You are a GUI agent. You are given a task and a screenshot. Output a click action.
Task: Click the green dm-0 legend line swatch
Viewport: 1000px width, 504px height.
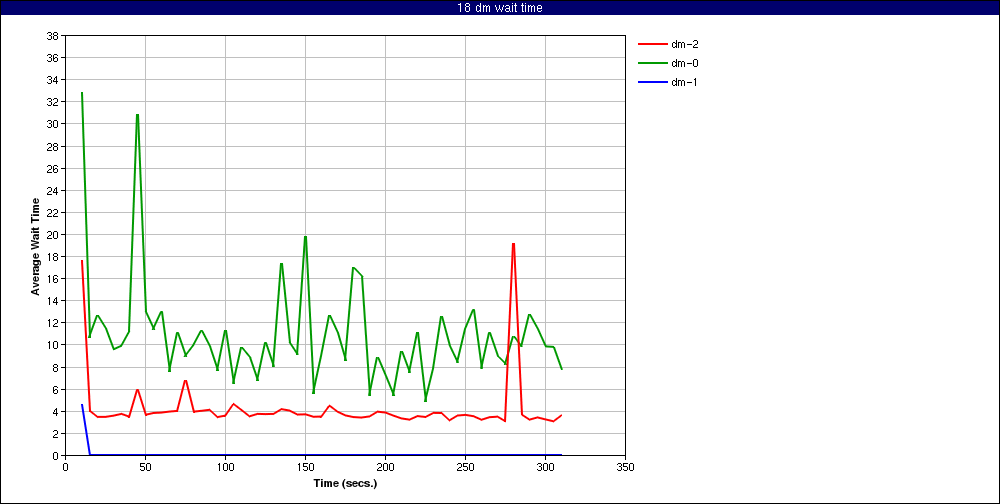[x=651, y=63]
